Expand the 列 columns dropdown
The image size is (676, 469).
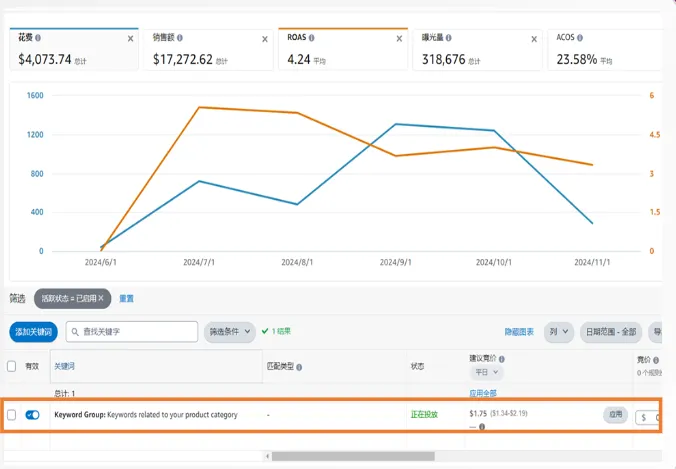tap(558, 332)
